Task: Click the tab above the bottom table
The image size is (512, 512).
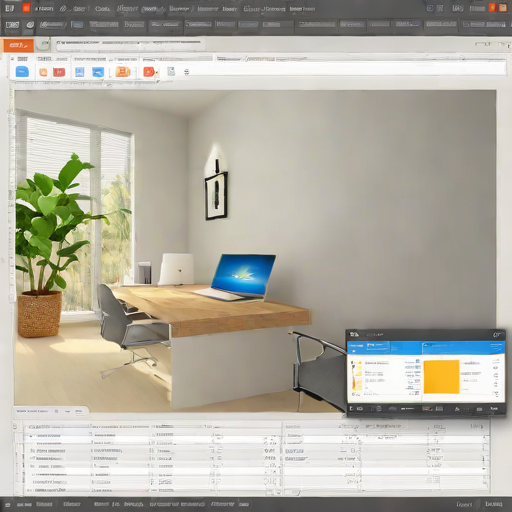Action: point(51,411)
